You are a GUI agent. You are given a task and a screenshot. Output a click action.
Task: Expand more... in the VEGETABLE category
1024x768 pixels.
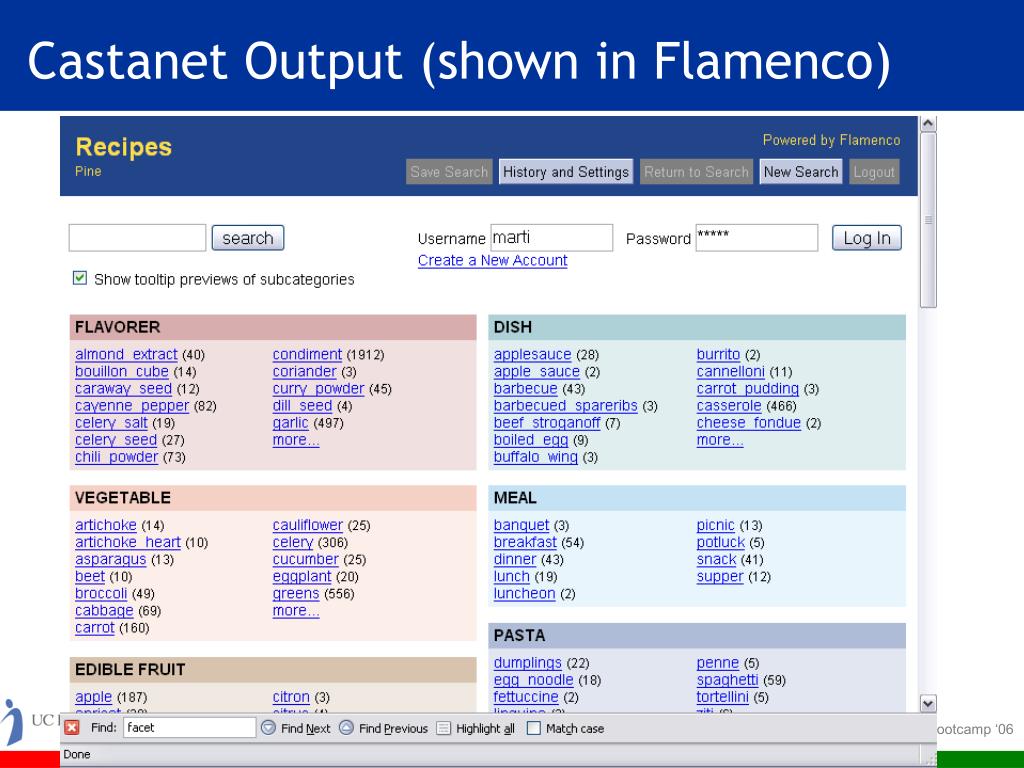point(296,611)
